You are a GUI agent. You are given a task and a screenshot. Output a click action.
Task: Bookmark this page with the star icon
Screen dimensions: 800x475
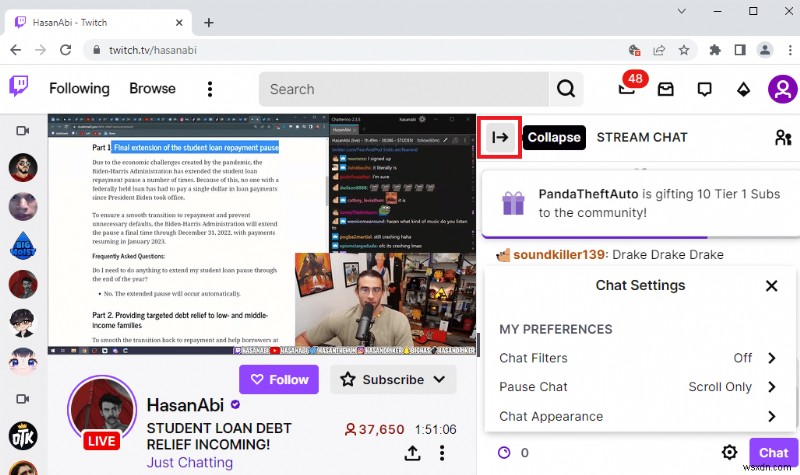tap(684, 50)
